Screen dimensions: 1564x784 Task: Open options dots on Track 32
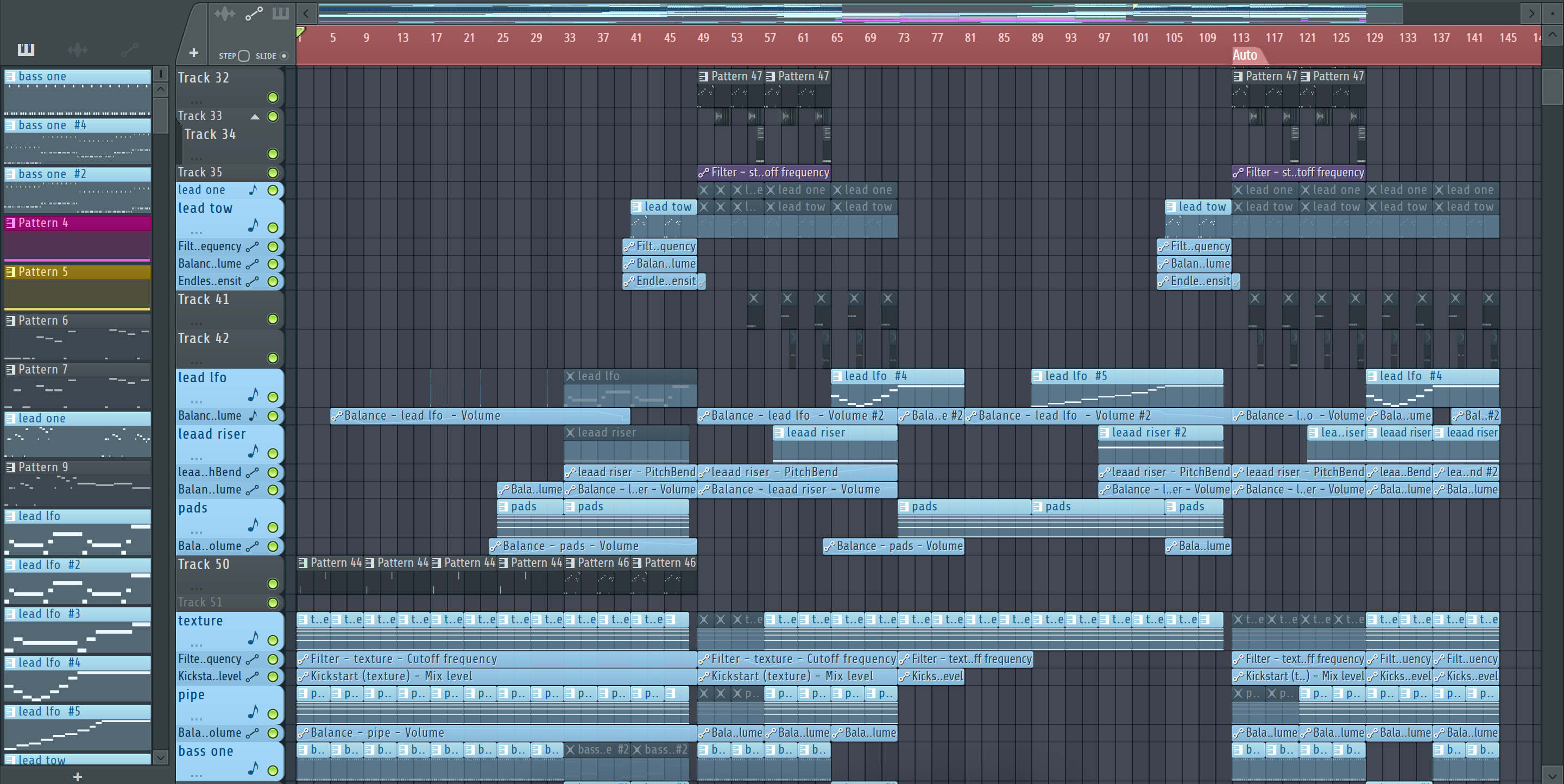pos(196,102)
